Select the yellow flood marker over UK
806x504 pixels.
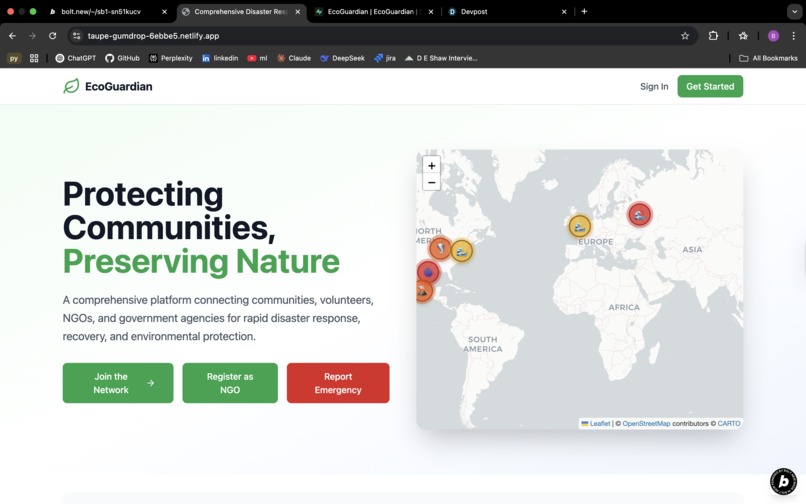pos(579,226)
